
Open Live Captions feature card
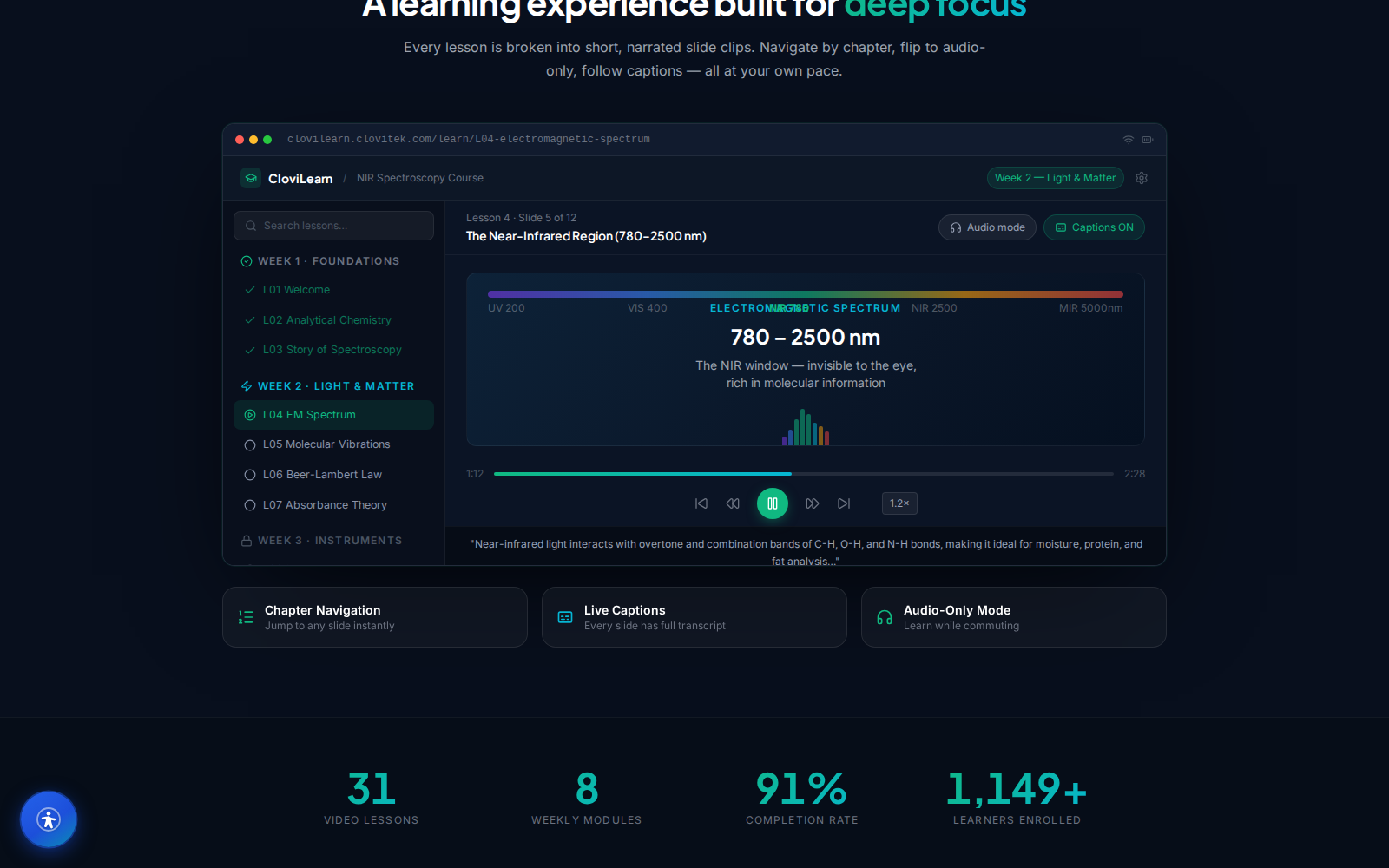(x=694, y=617)
